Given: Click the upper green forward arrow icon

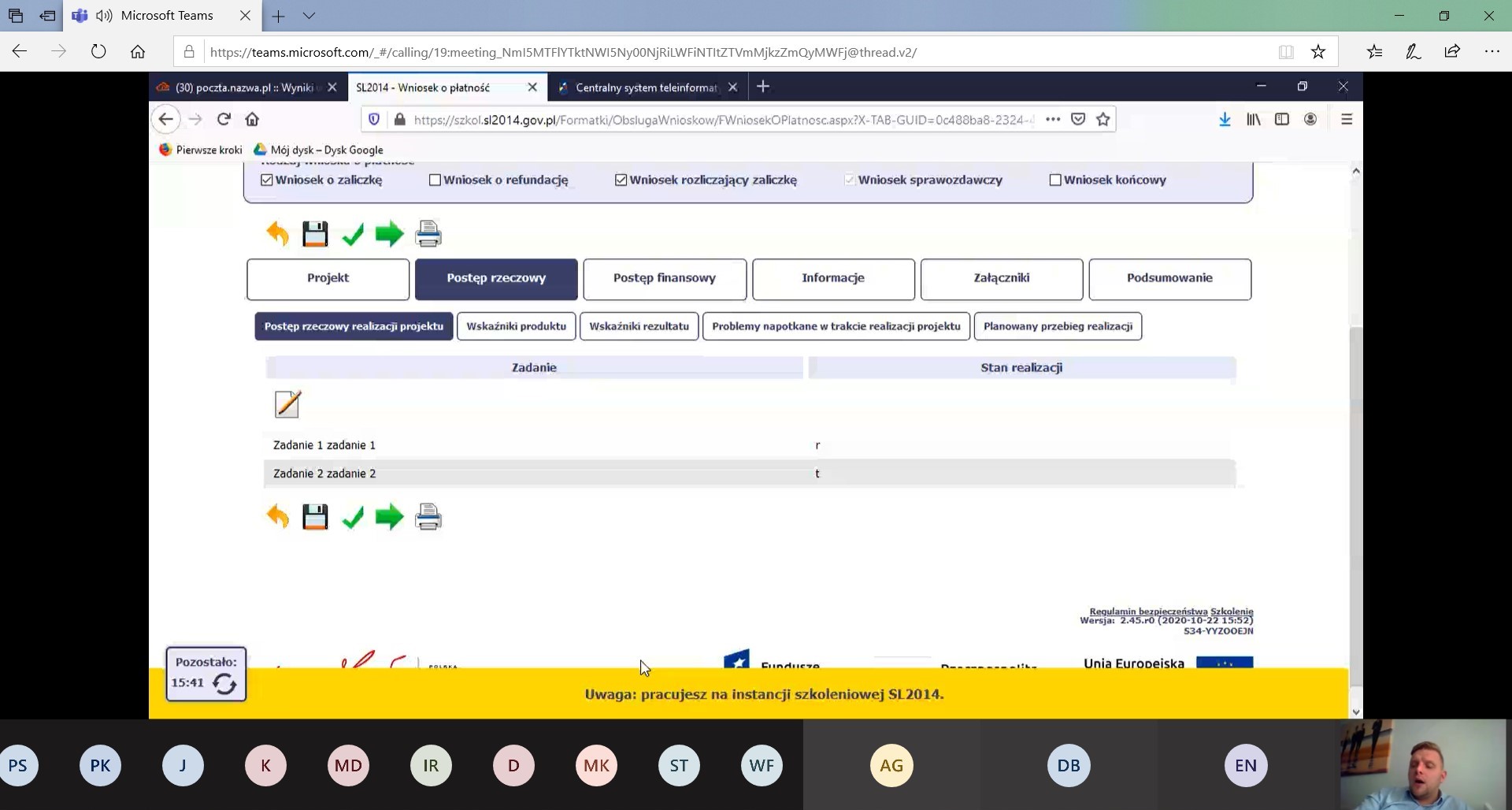Looking at the screenshot, I should pos(389,234).
